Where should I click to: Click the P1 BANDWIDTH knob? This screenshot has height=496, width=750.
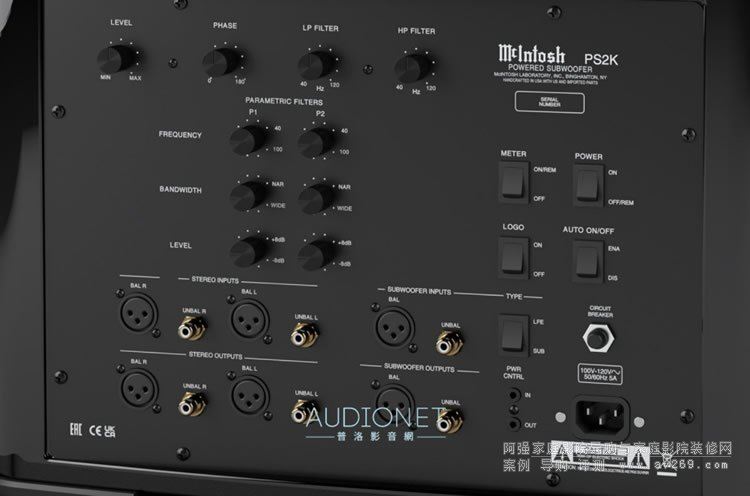(x=247, y=196)
